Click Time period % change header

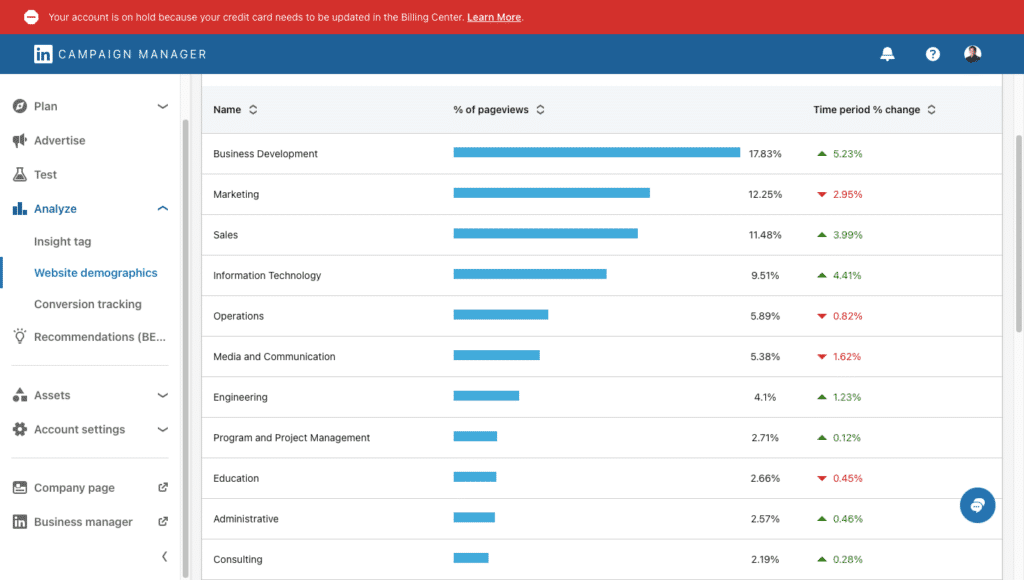tap(867, 110)
